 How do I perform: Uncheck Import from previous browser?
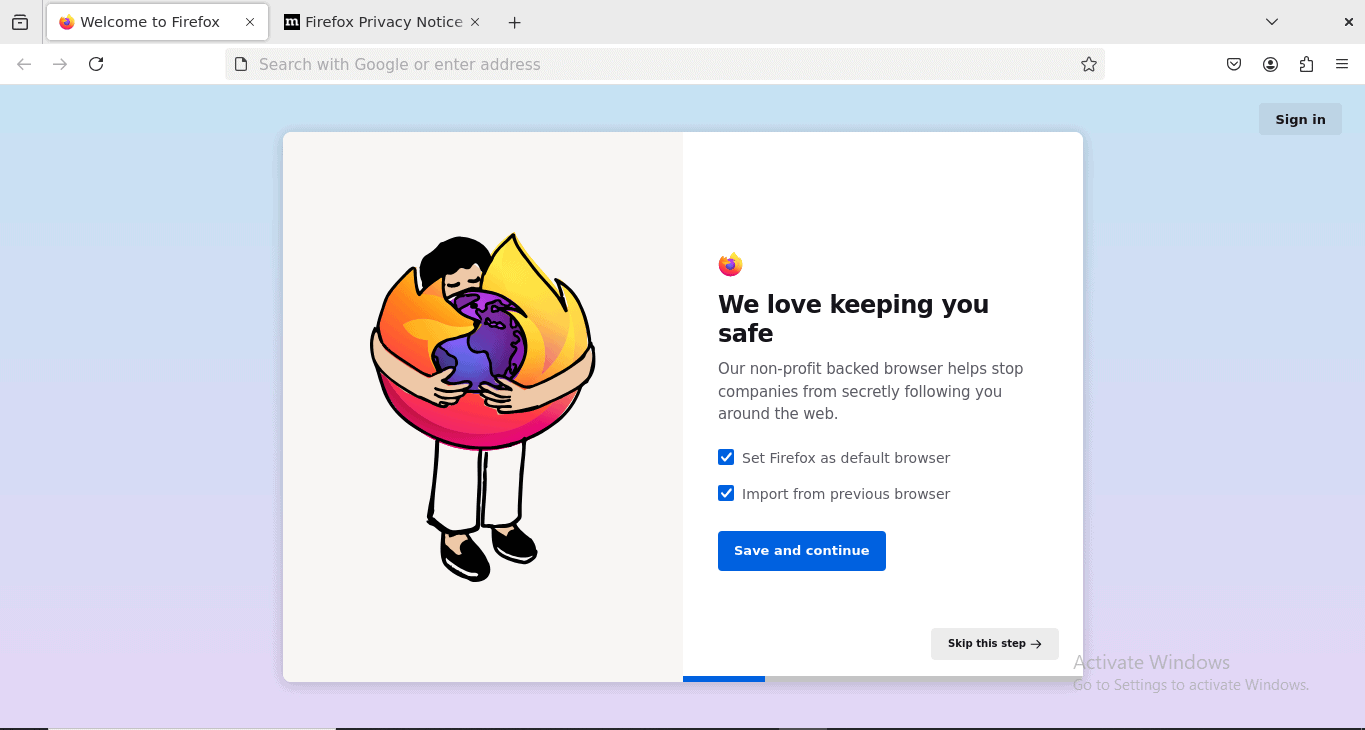coord(725,493)
